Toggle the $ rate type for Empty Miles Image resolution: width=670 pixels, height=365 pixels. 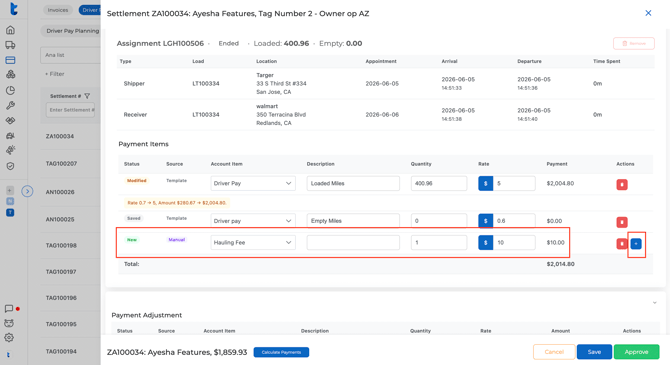click(485, 221)
